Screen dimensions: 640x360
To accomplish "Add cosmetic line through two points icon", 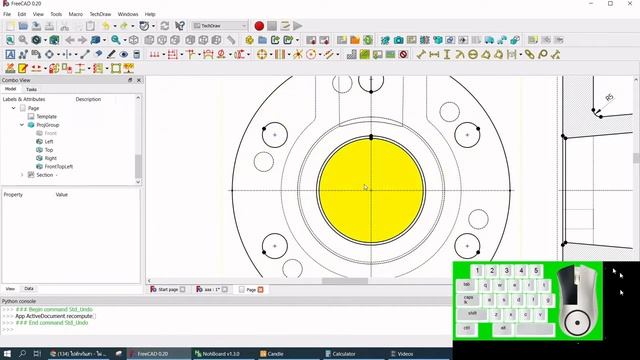I will click(85, 54).
